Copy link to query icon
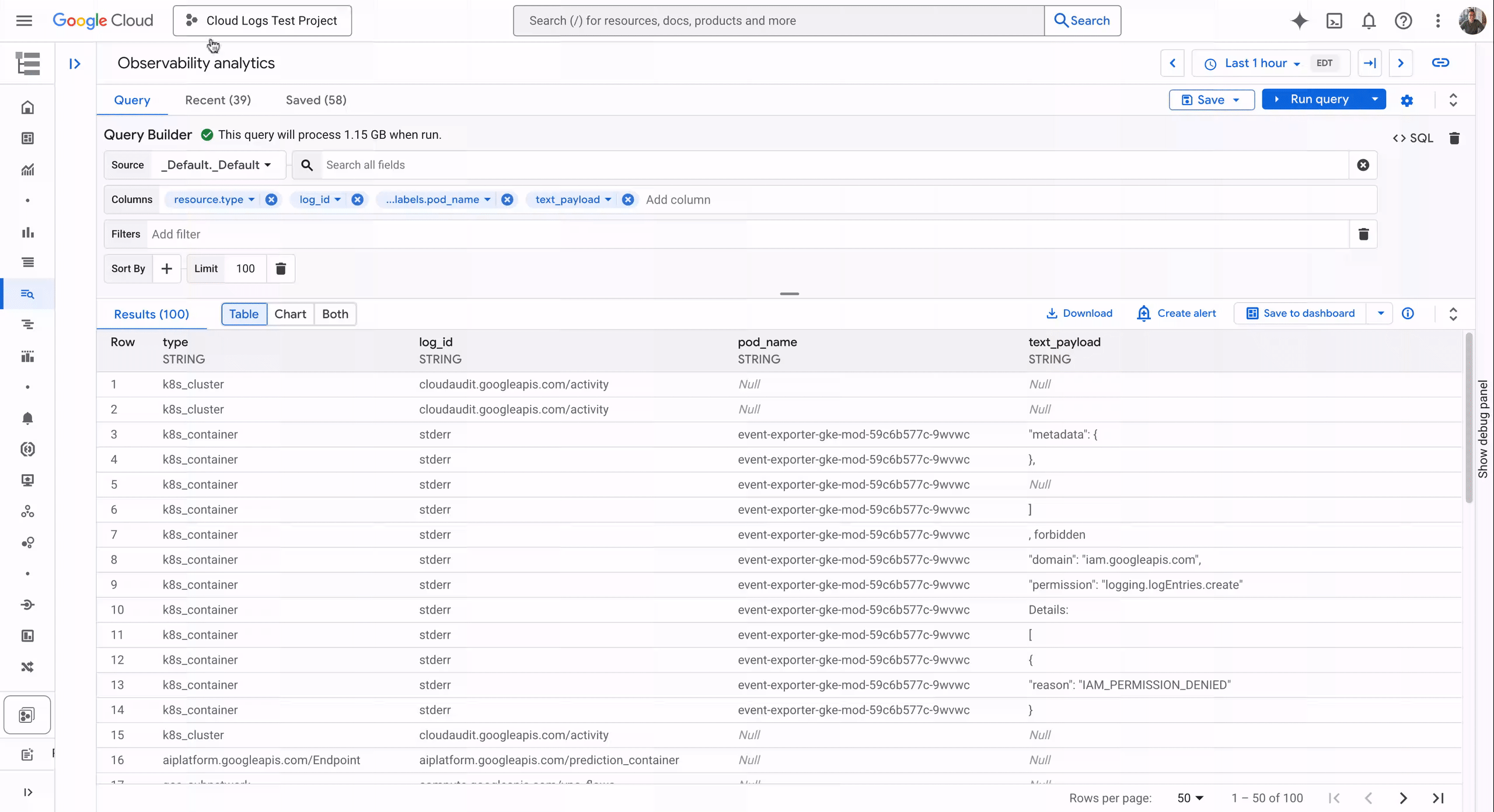The height and width of the screenshot is (812, 1494). [x=1440, y=63]
